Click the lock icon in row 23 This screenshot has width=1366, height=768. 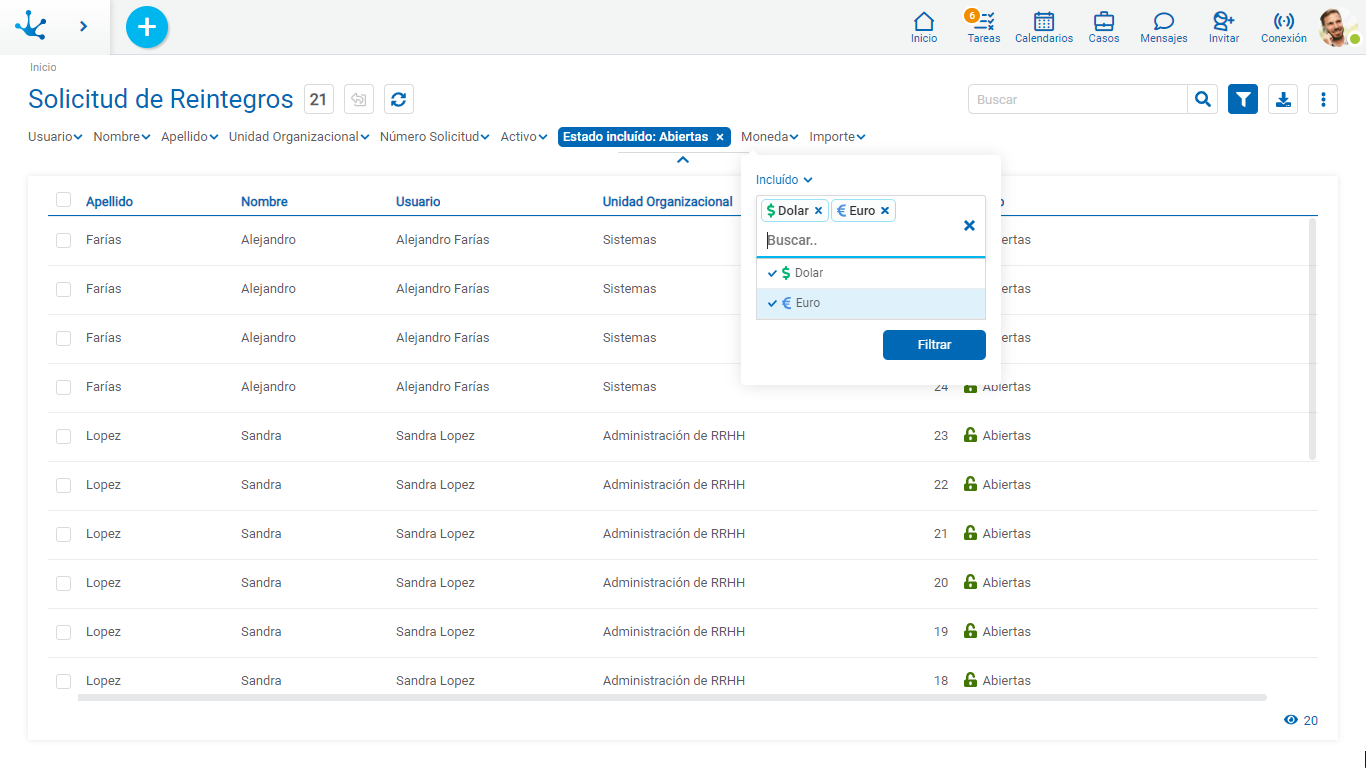tap(970, 435)
